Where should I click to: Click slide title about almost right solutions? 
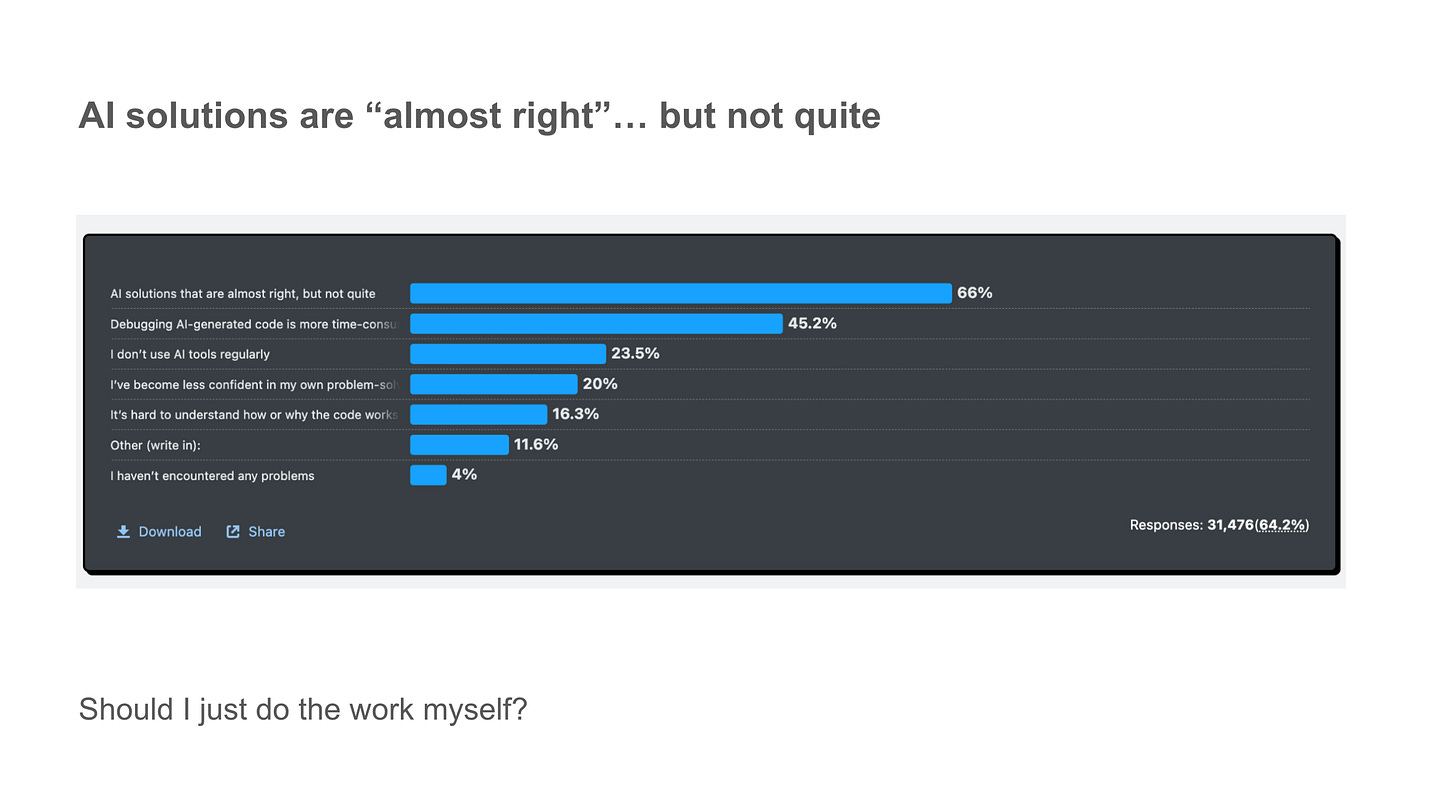480,116
